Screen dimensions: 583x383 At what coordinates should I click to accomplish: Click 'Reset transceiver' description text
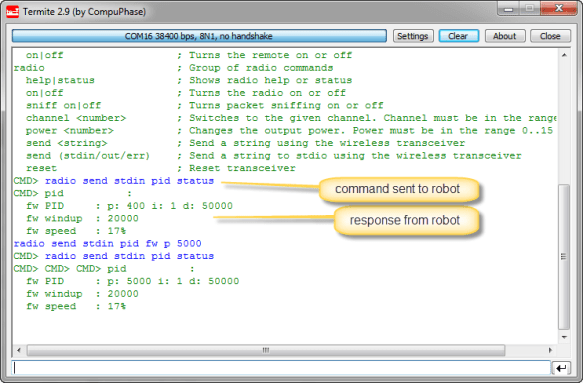242,168
